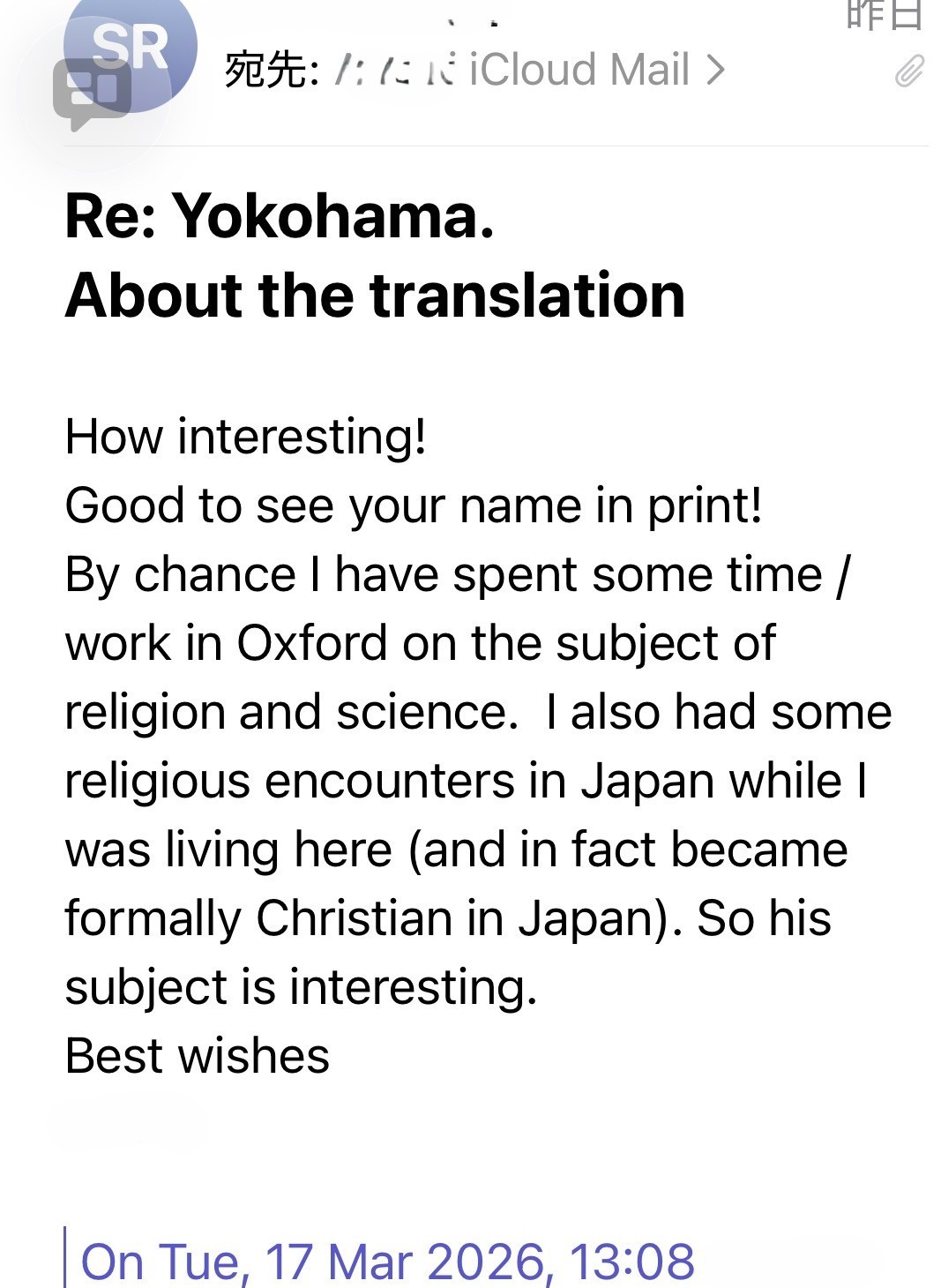The width and height of the screenshot is (941, 1288).
Task: Tap the vertical quote bar beside quoted date
Action: coord(65,1258)
